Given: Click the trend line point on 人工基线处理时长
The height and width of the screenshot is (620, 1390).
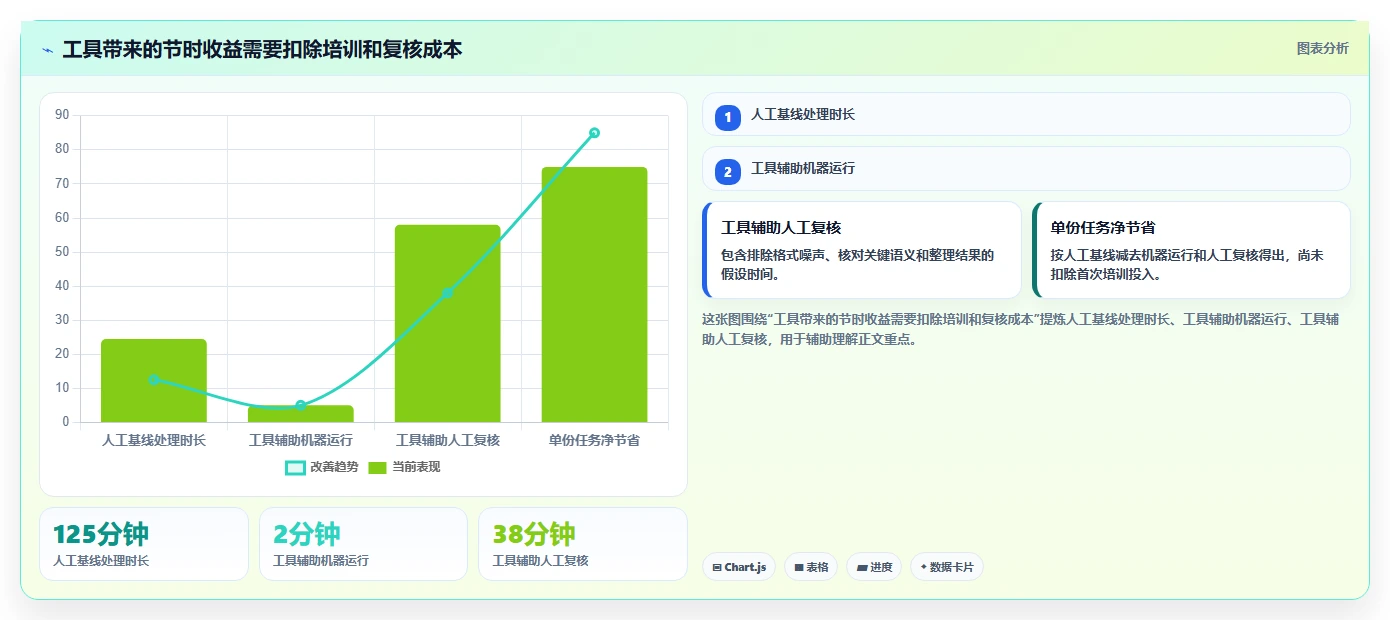Looking at the screenshot, I should tap(154, 380).
